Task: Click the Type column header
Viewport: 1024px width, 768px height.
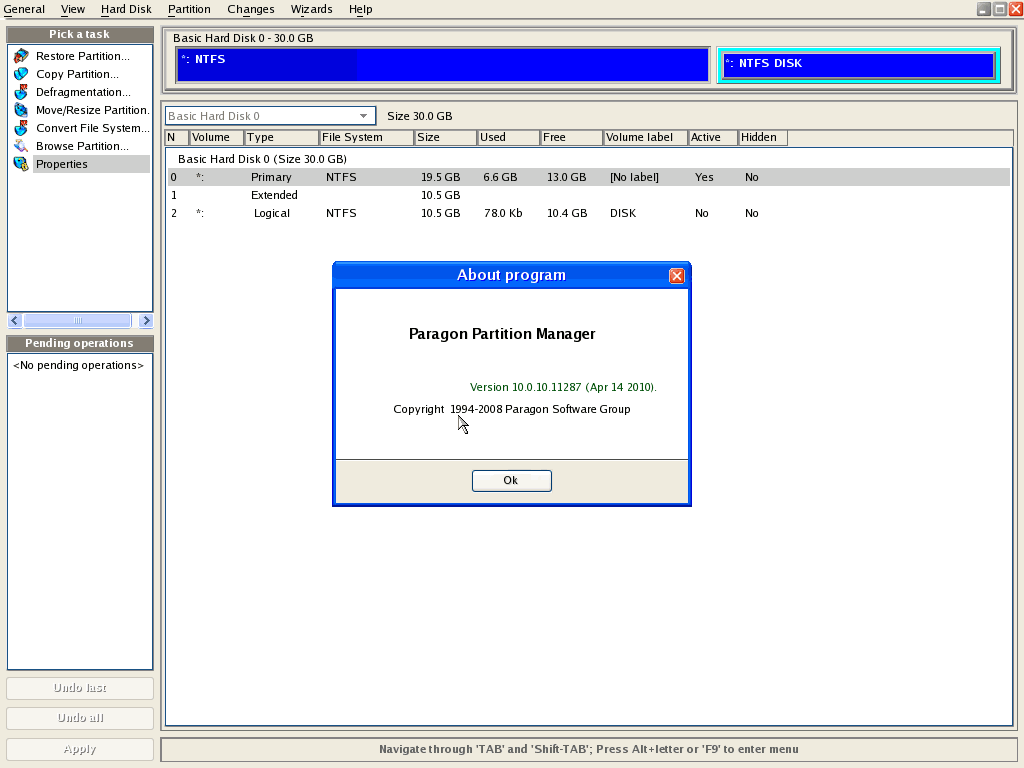Action: (x=281, y=137)
